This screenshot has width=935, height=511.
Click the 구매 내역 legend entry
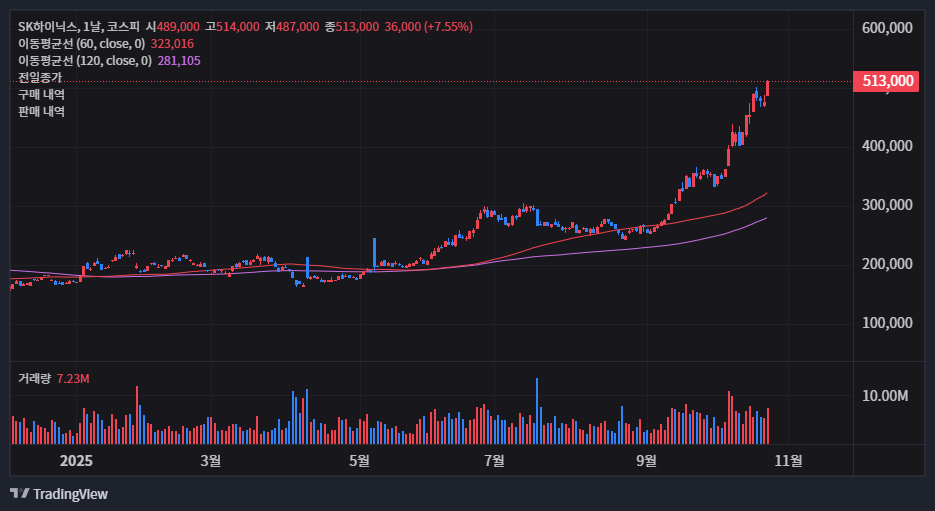[x=41, y=94]
